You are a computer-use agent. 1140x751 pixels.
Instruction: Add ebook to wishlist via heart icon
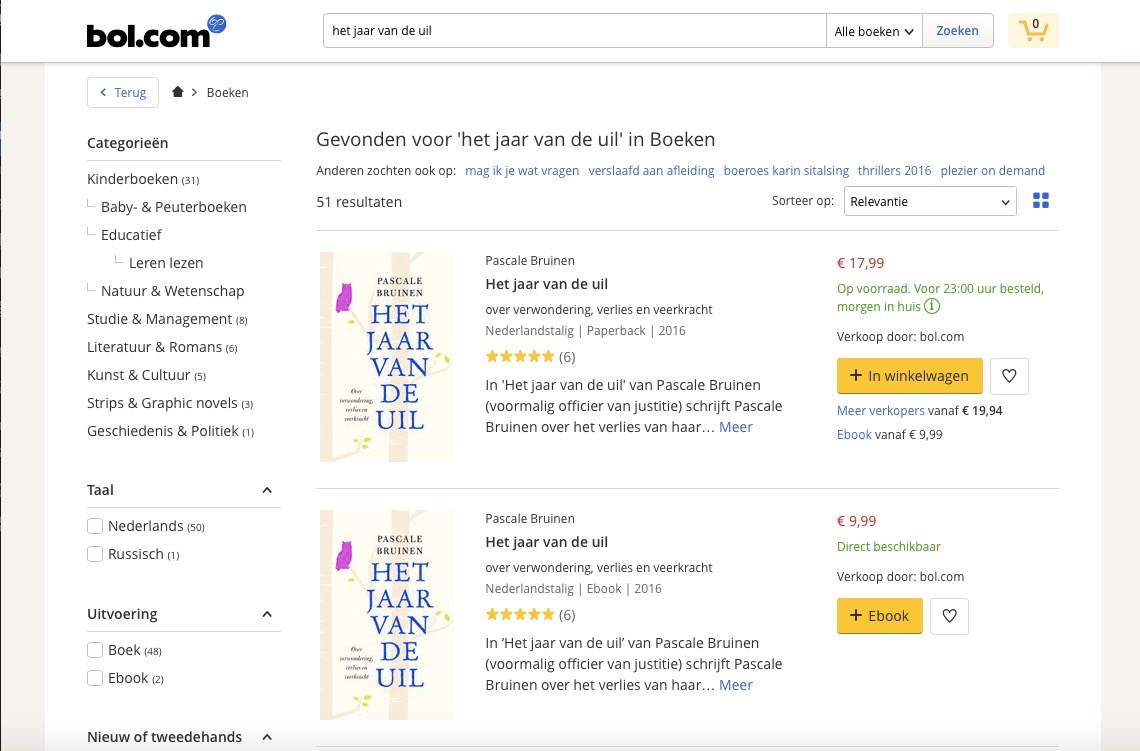tap(949, 616)
